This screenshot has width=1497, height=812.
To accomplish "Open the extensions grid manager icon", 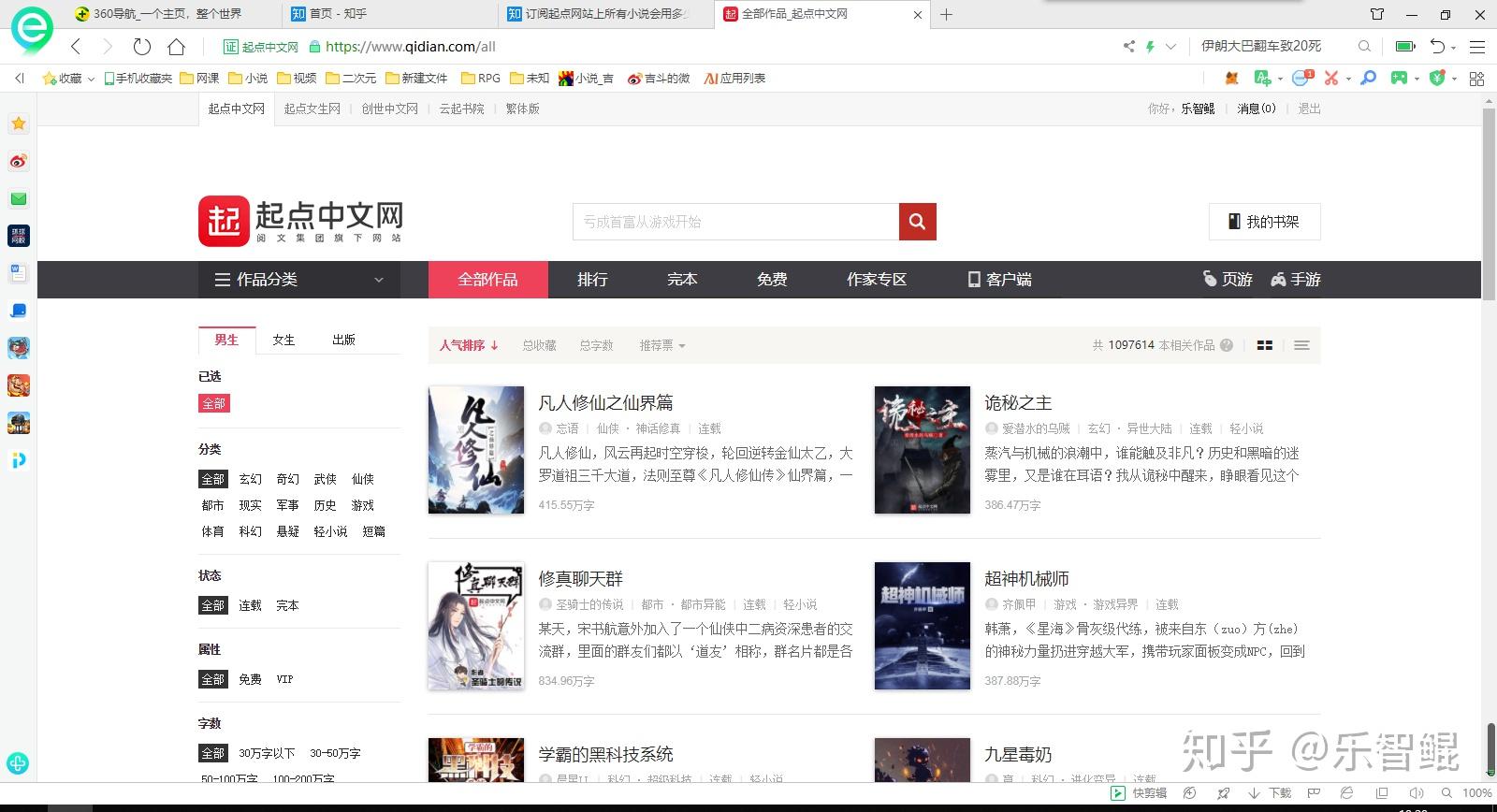I will tap(1477, 78).
